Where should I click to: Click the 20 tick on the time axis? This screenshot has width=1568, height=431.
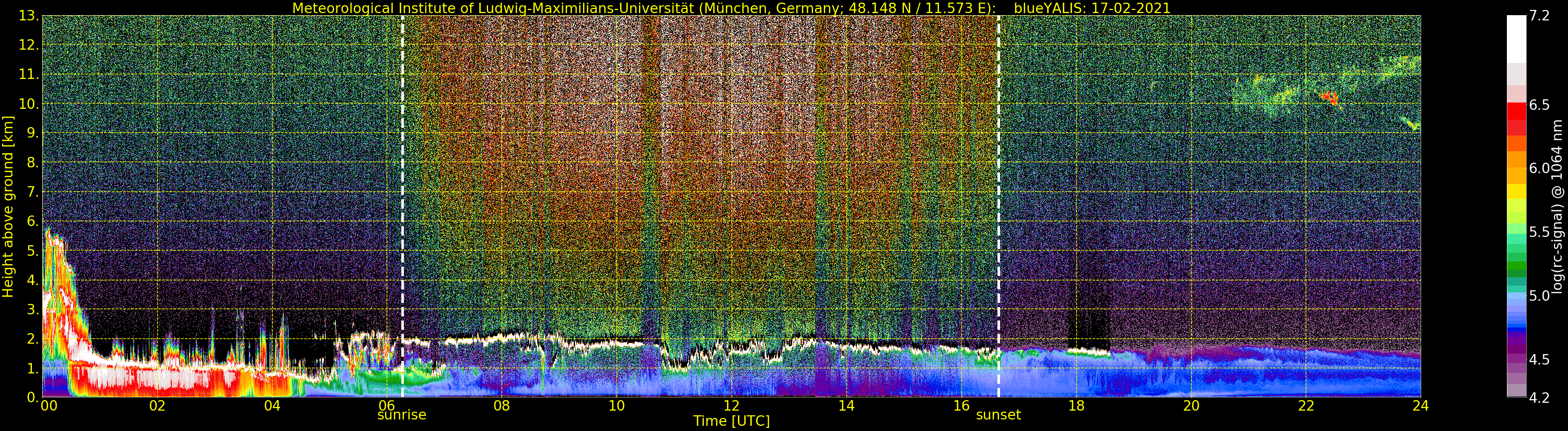1191,406
